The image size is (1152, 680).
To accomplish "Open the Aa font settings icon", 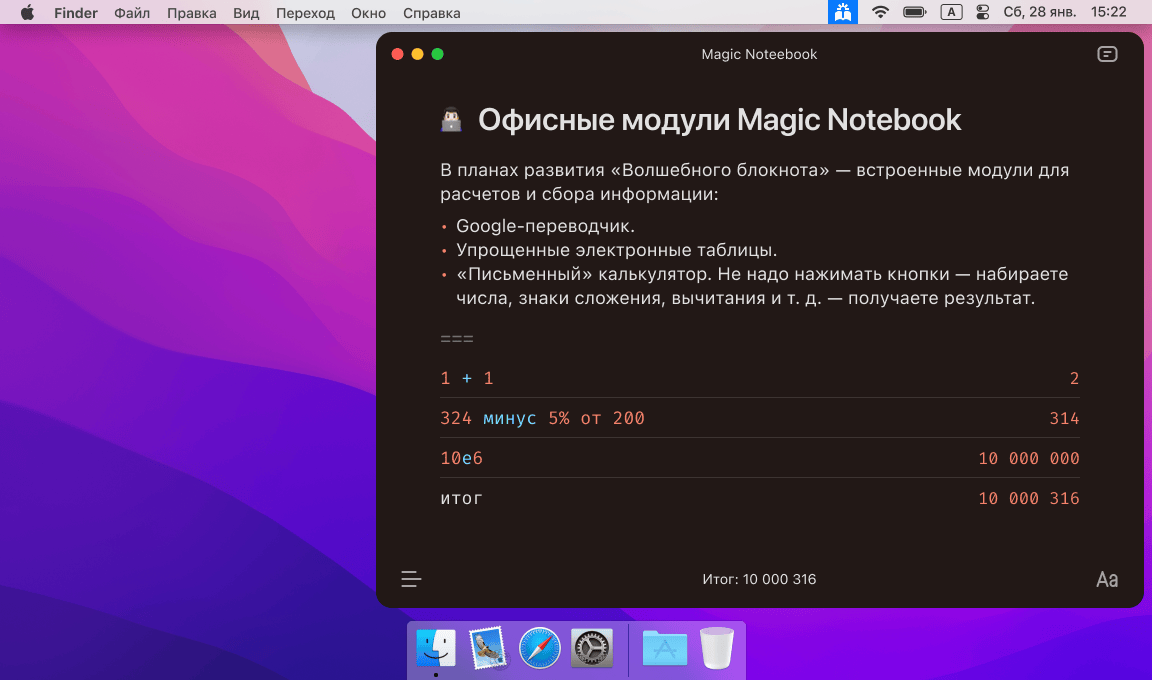I will pos(1106,579).
